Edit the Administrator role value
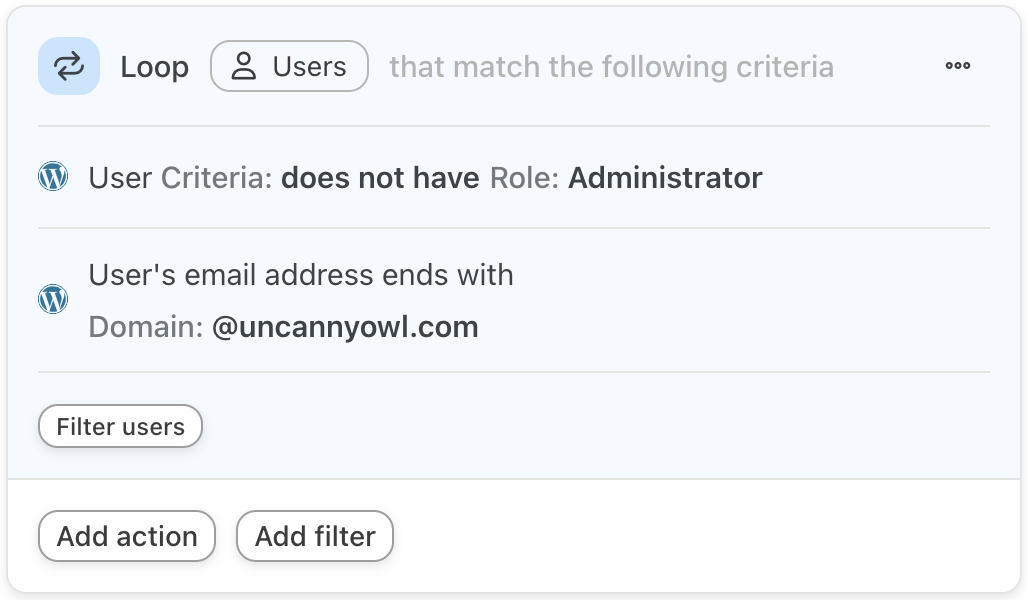 [665, 178]
